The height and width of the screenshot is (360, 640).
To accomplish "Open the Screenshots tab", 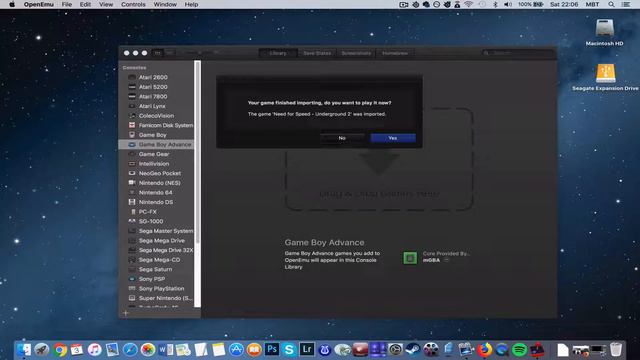I will click(x=356, y=53).
